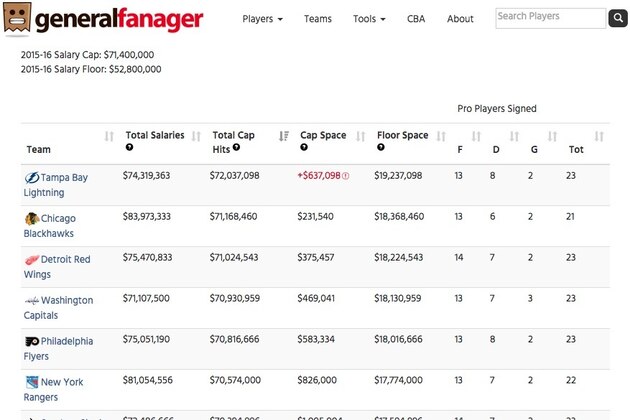Click the Chicago Blackhawks logo icon

[31, 218]
